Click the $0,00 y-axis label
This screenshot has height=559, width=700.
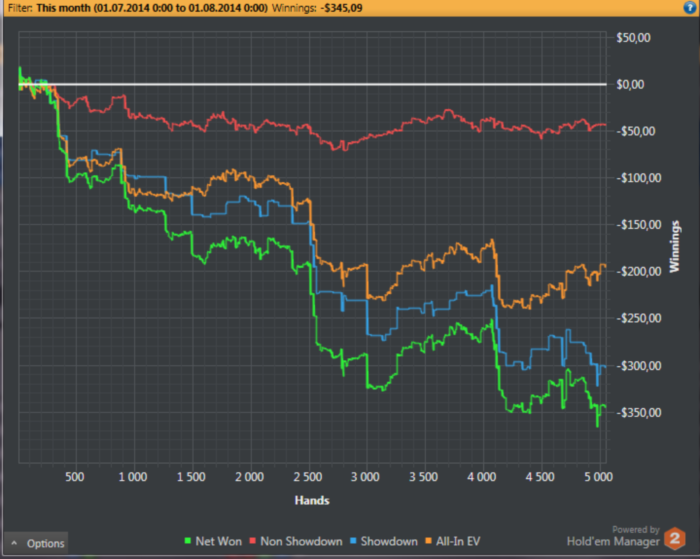630,84
